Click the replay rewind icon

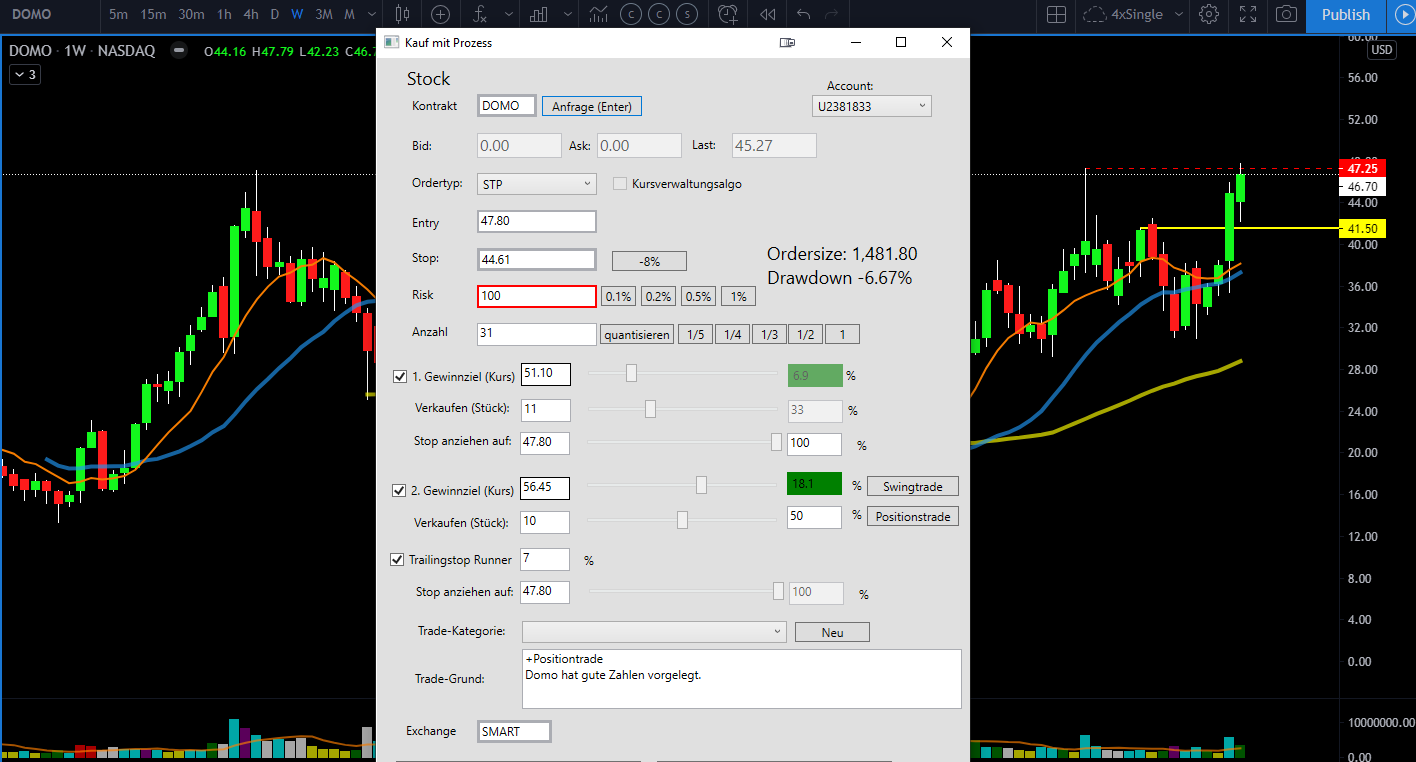(x=767, y=15)
